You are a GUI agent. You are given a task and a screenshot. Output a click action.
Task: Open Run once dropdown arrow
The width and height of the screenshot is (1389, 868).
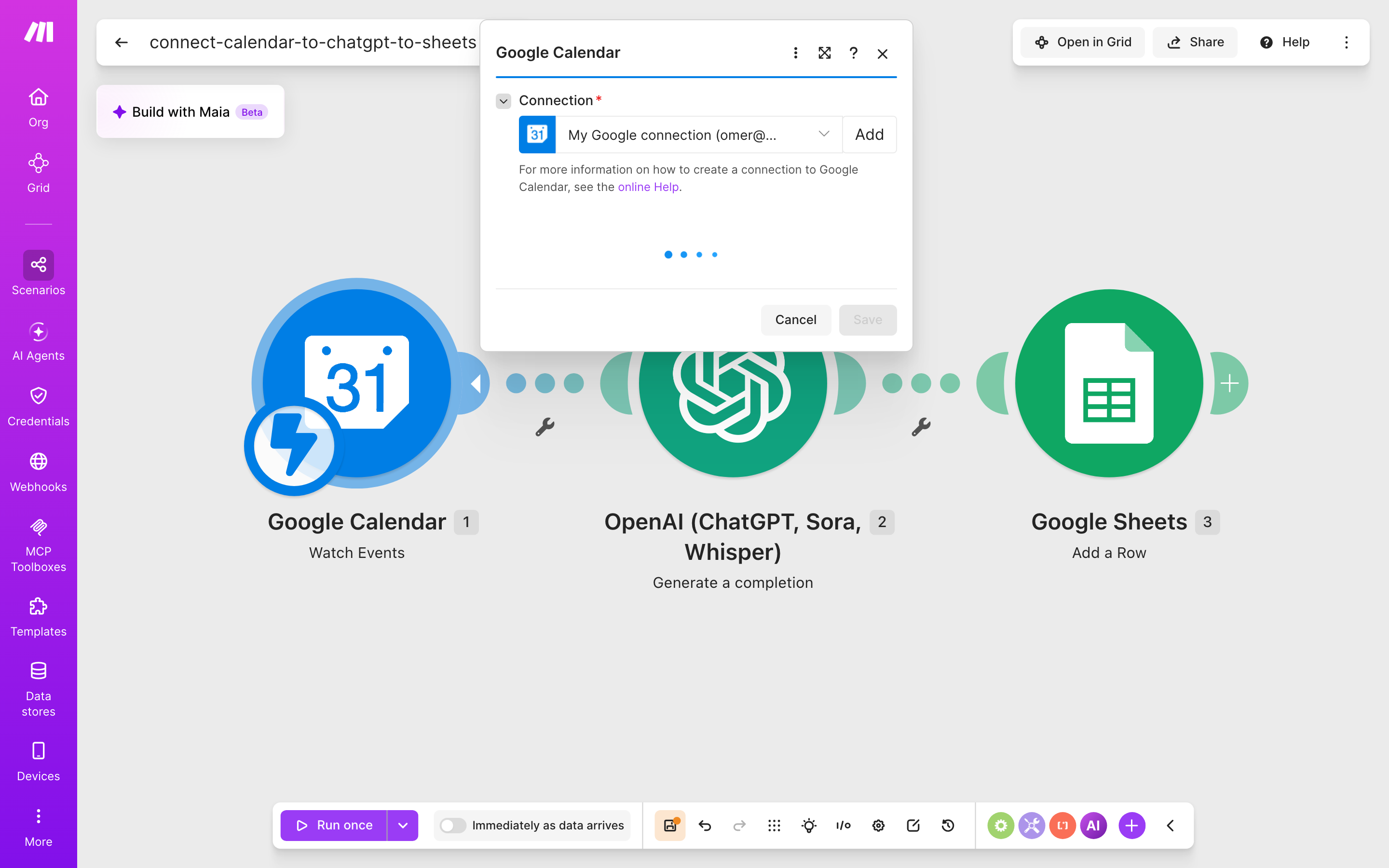tap(403, 826)
